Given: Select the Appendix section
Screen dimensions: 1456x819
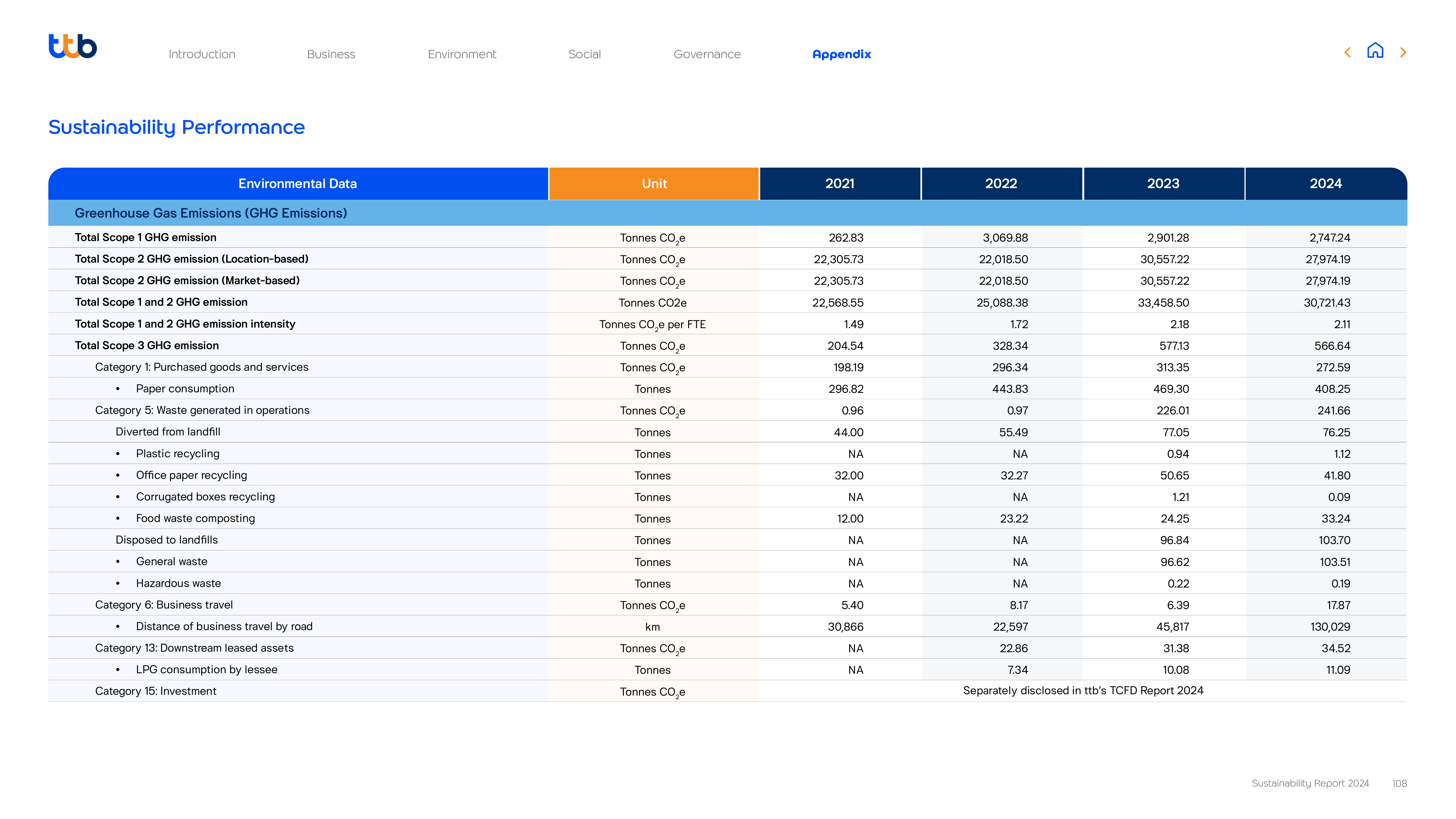Looking at the screenshot, I should coord(842,54).
